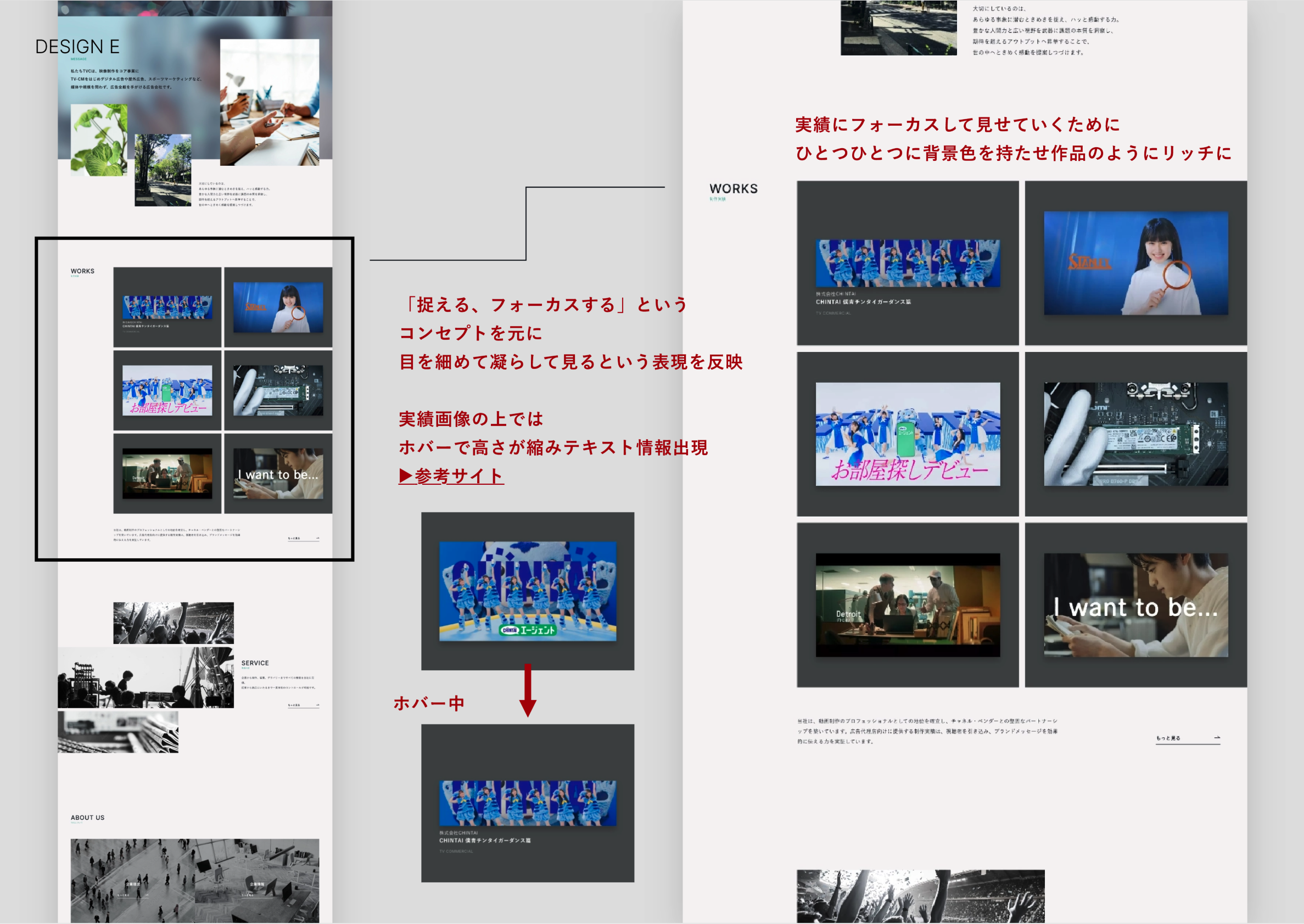Click the stadium crowd photo above SERVICE
Image resolution: width=1304 pixels, height=924 pixels.
point(174,623)
